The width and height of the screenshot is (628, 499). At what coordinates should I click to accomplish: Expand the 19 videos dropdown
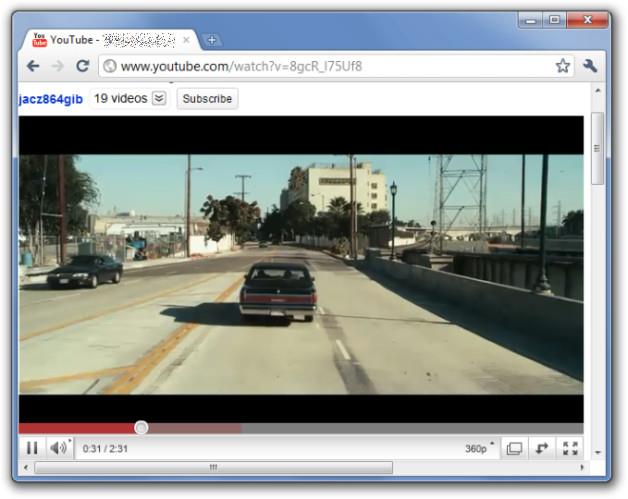tap(159, 98)
